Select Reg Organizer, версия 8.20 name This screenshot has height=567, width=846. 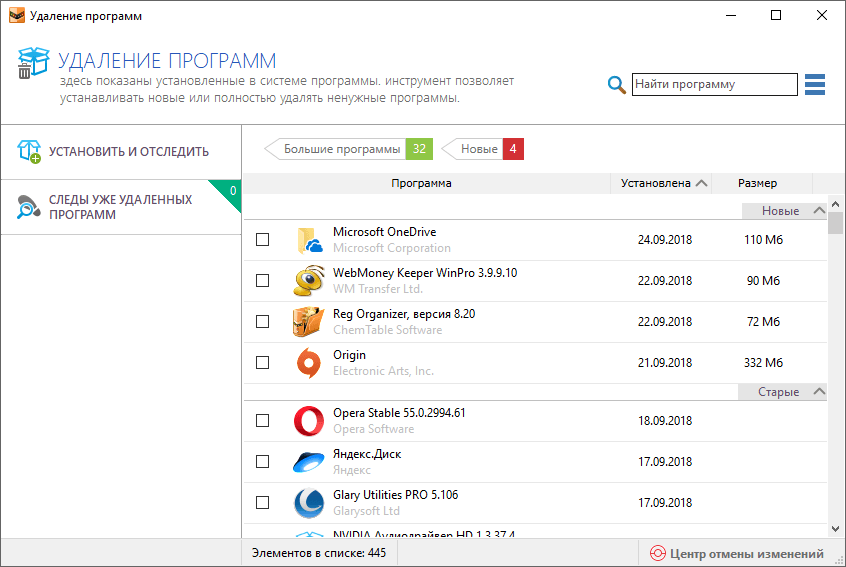404,314
